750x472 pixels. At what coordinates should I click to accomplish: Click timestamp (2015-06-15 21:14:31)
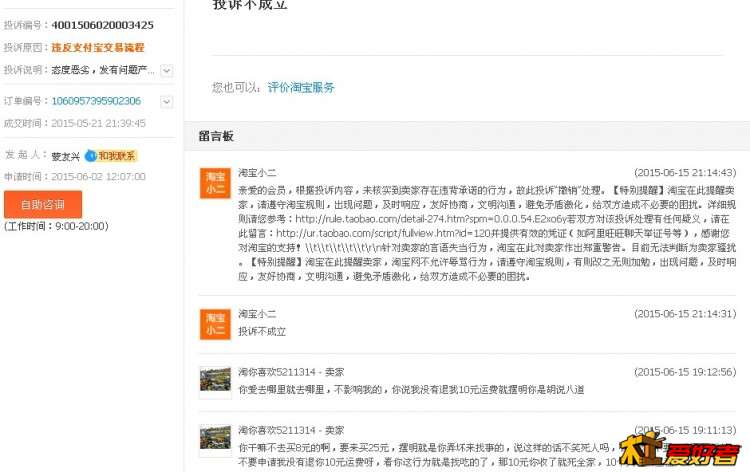point(685,314)
